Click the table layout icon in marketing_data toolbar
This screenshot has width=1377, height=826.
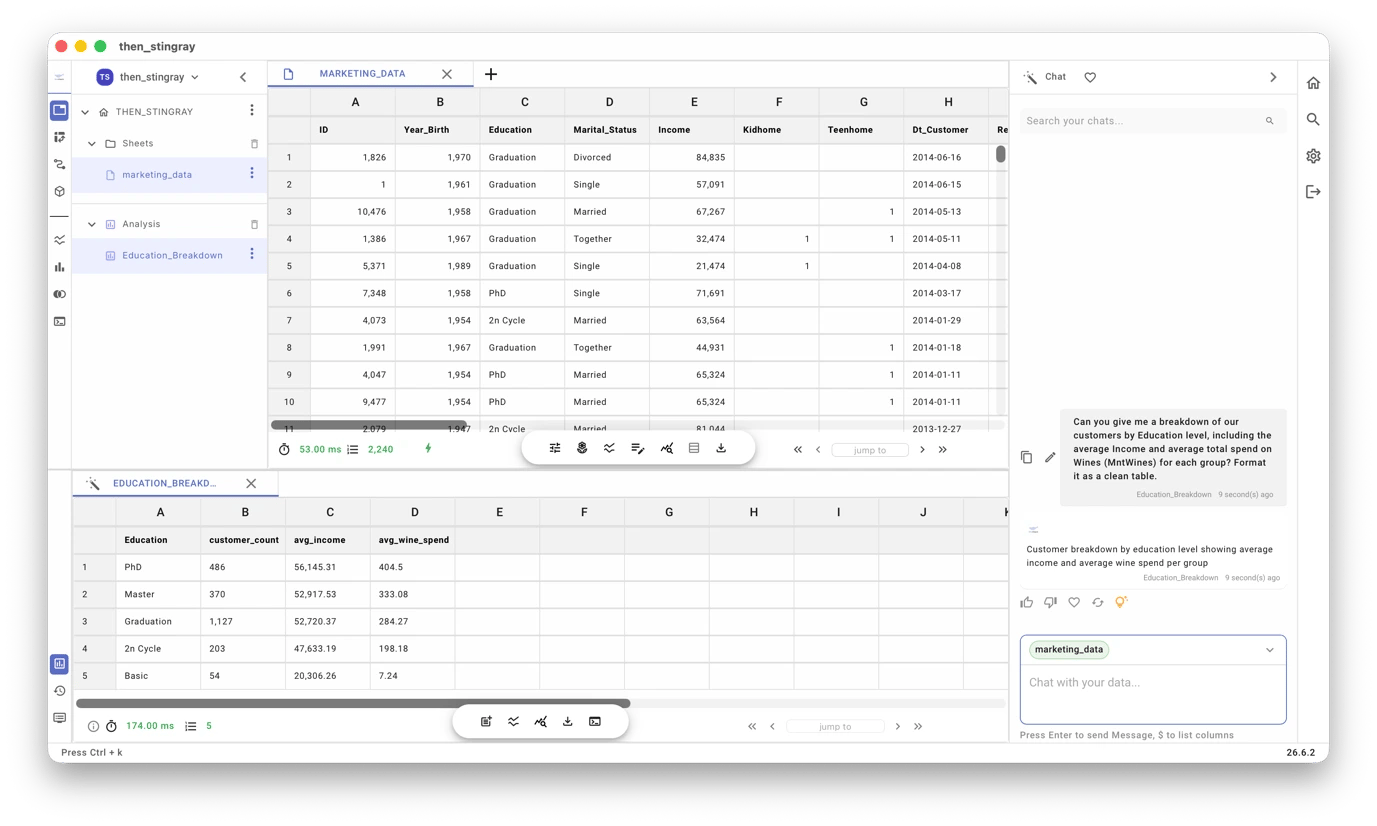(694, 449)
